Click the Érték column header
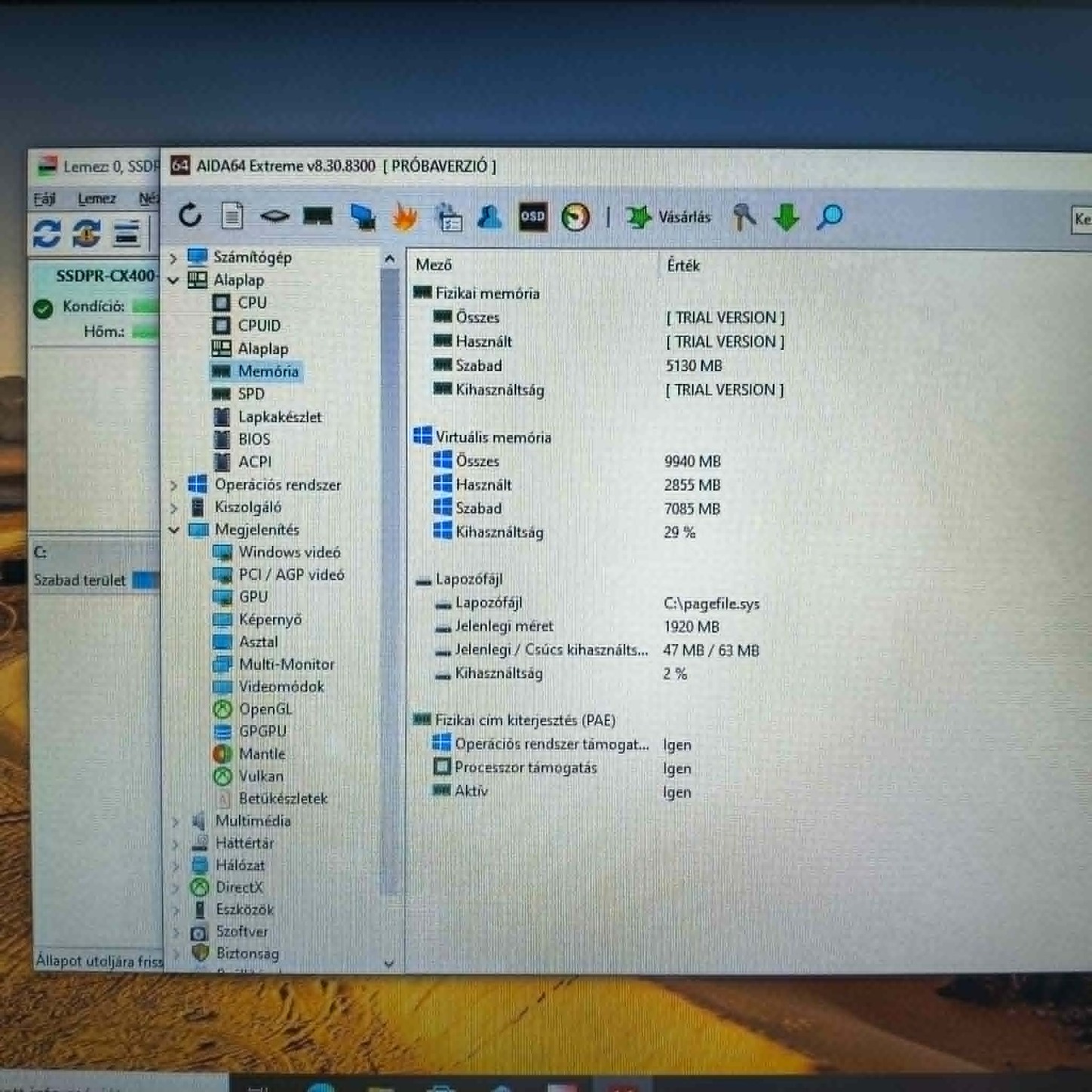This screenshot has height=1092, width=1092. coord(683,265)
